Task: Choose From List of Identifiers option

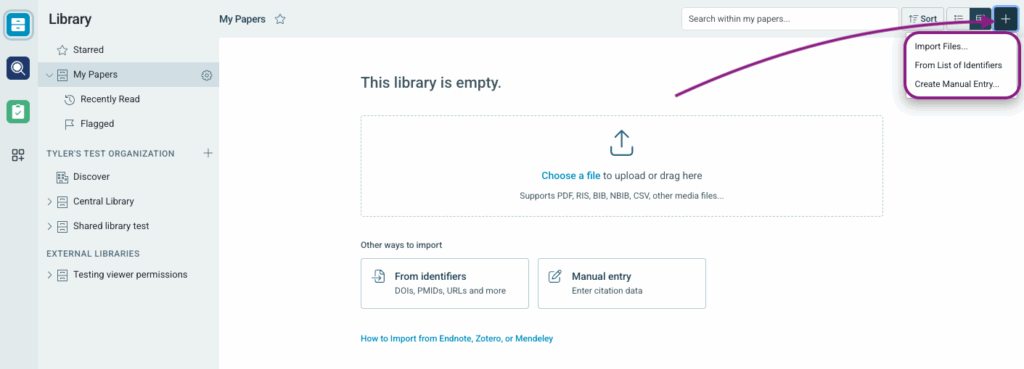Action: (958, 65)
